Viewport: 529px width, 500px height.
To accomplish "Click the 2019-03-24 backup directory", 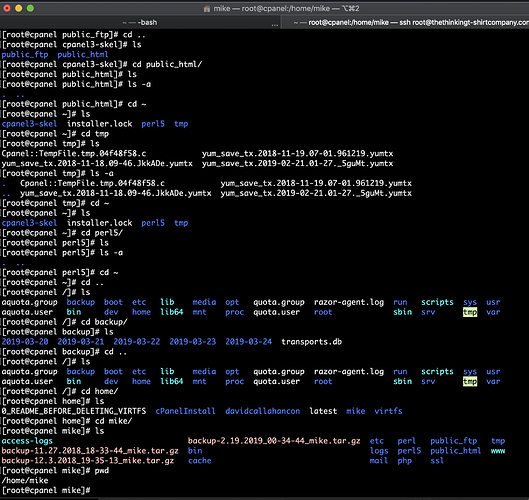I will pyautogui.click(x=249, y=342).
